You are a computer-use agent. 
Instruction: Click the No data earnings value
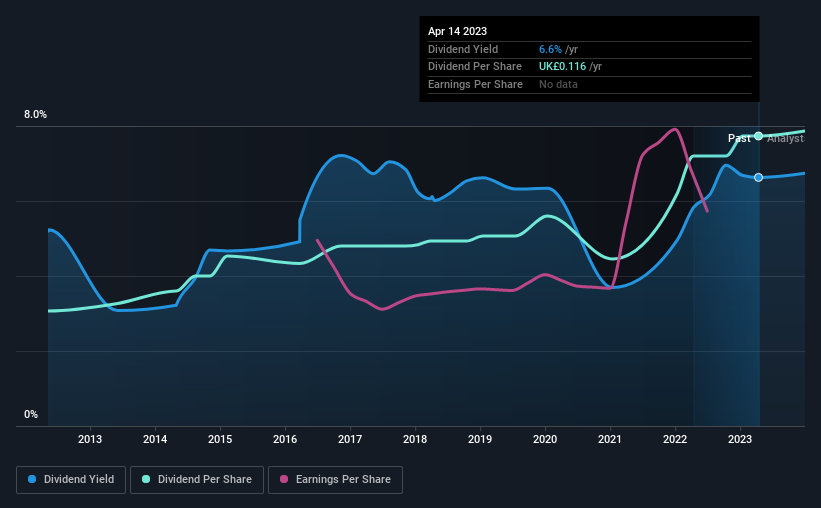click(558, 84)
